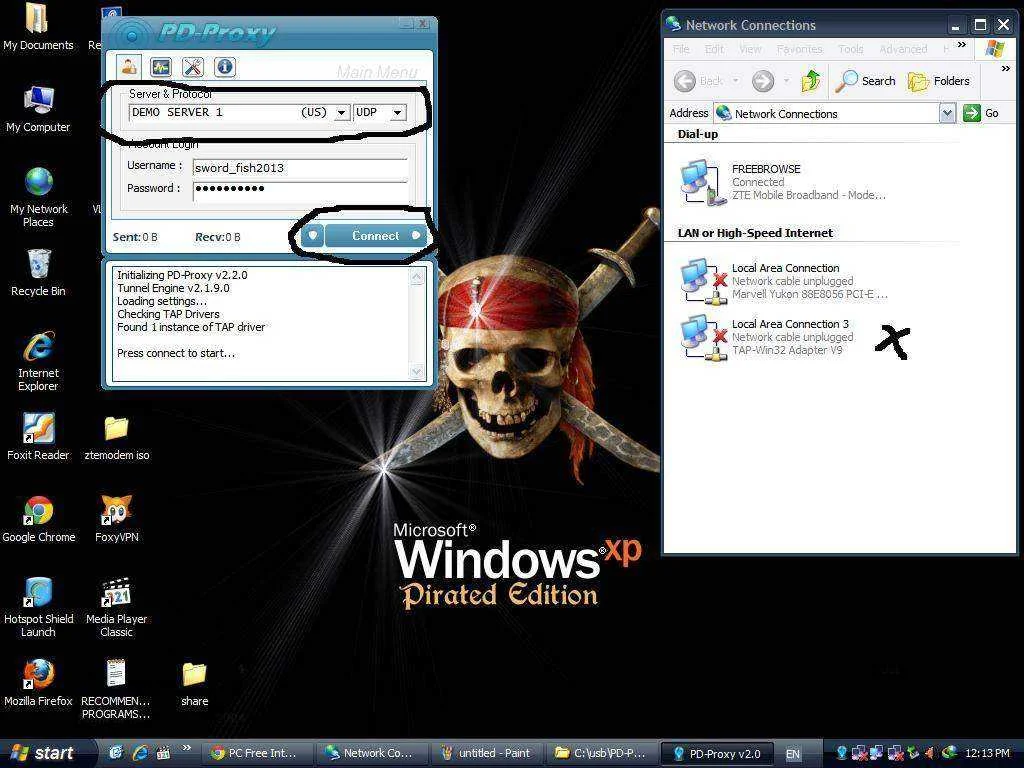Select Local Area Connection 3 TAP-Win32 adapter
Image resolution: width=1024 pixels, height=768 pixels.
tap(767, 337)
